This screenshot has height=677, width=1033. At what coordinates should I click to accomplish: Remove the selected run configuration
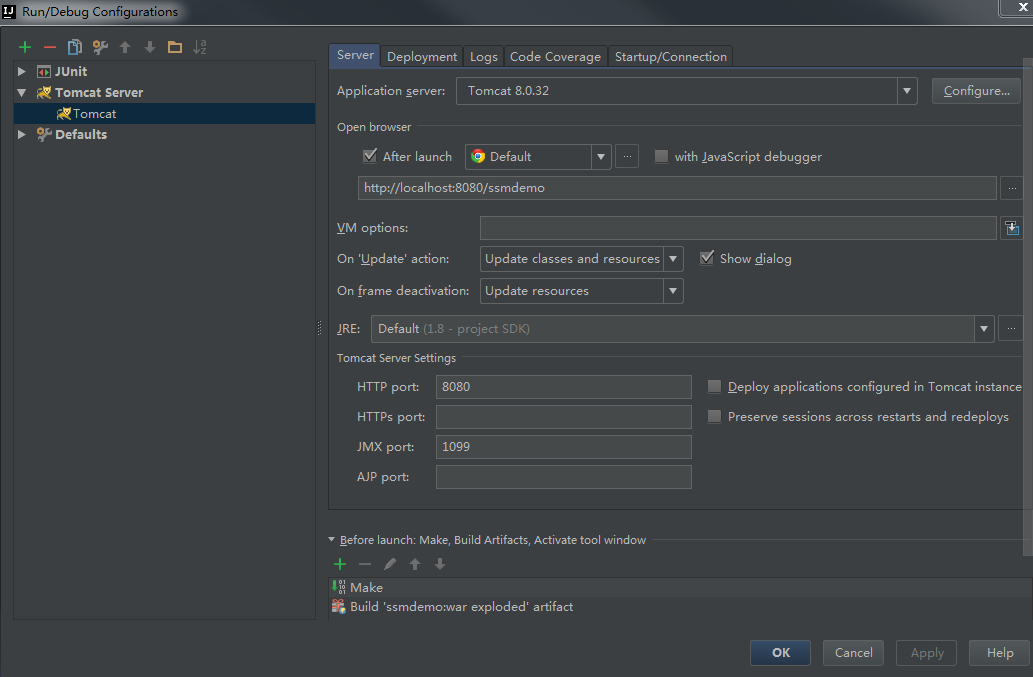[50, 47]
